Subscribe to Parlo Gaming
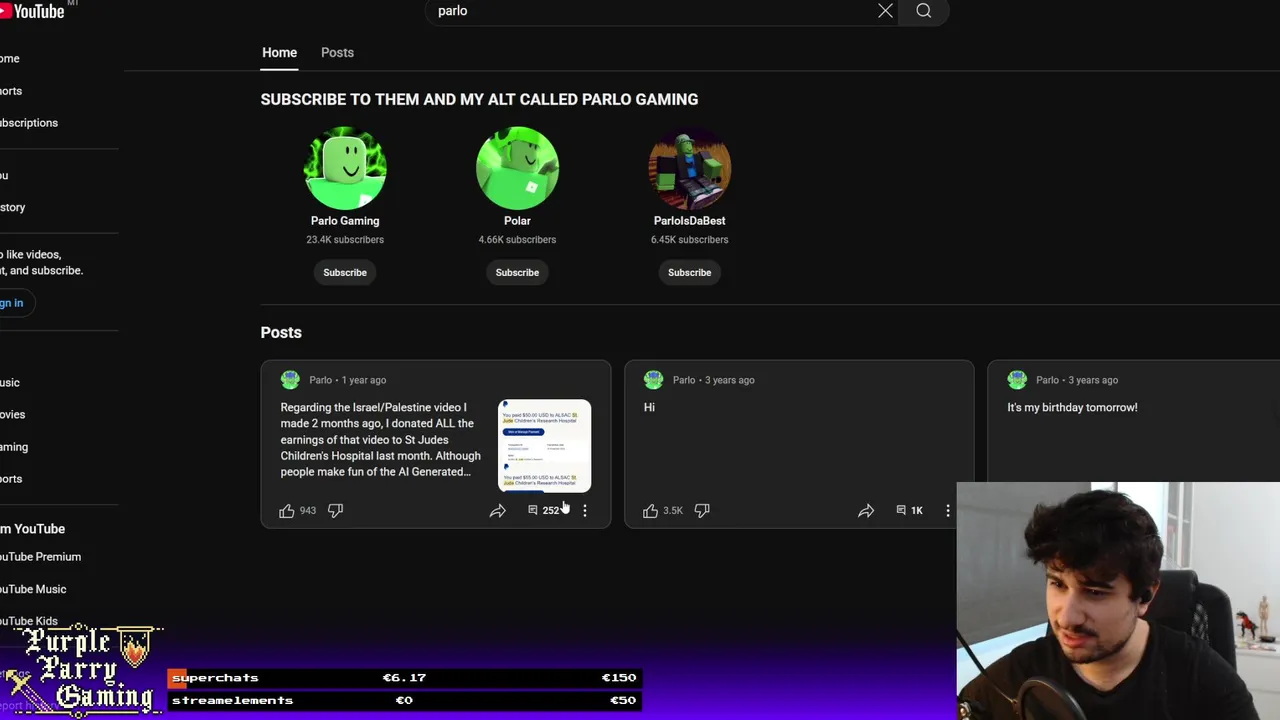The width and height of the screenshot is (1280, 720). click(345, 272)
